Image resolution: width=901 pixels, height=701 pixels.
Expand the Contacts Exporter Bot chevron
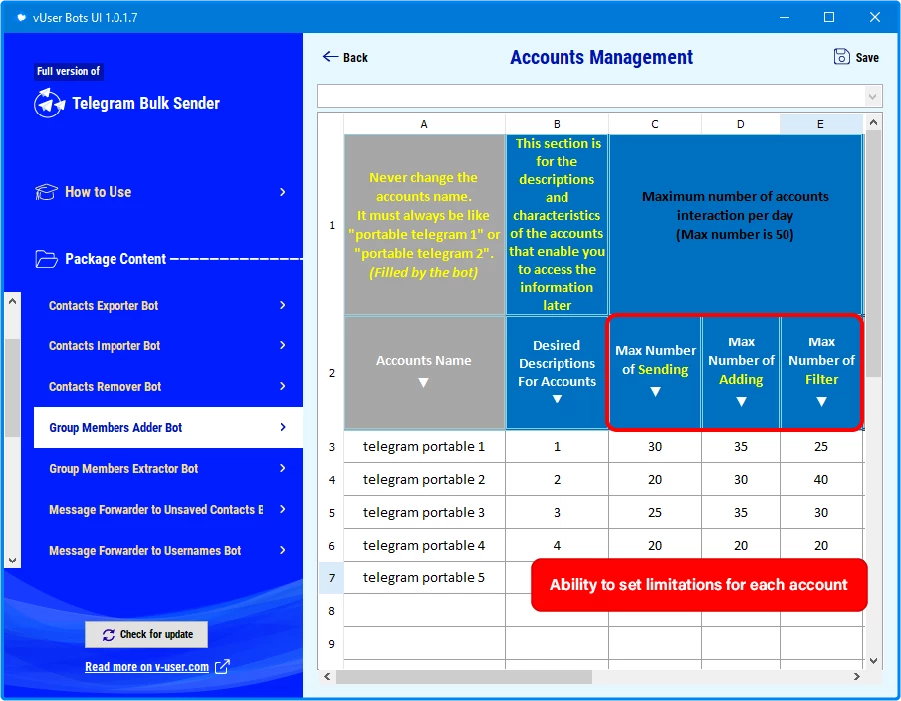tap(283, 305)
